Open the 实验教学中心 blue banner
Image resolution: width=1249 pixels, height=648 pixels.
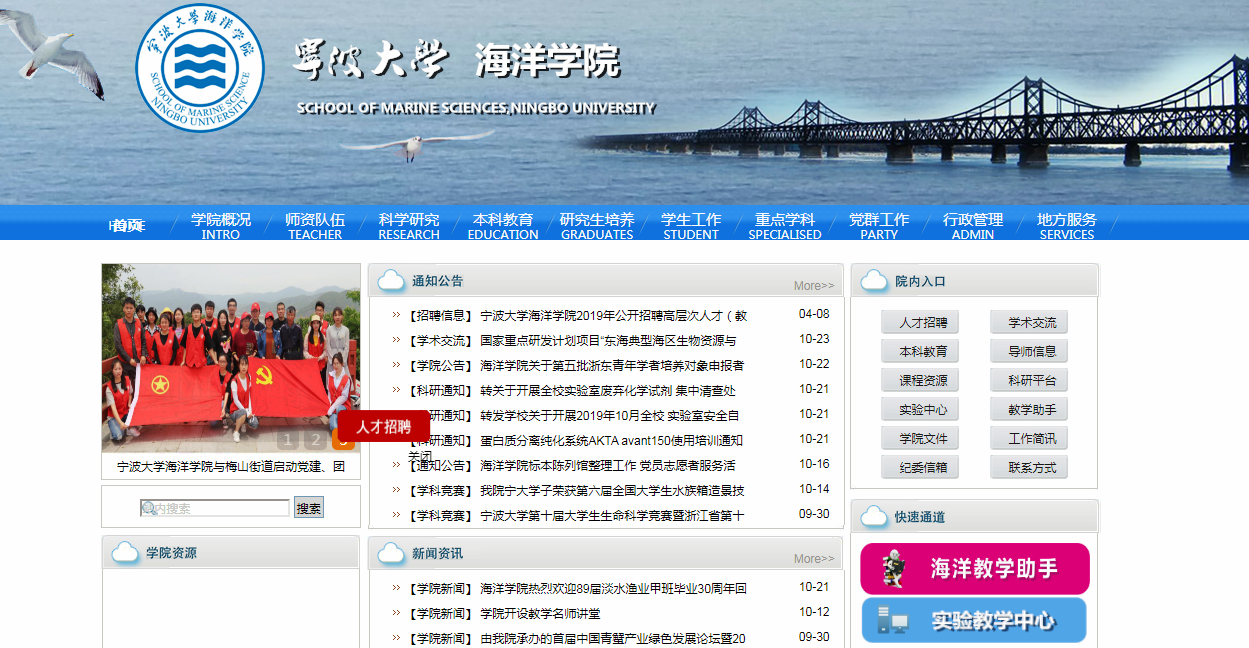click(974, 621)
